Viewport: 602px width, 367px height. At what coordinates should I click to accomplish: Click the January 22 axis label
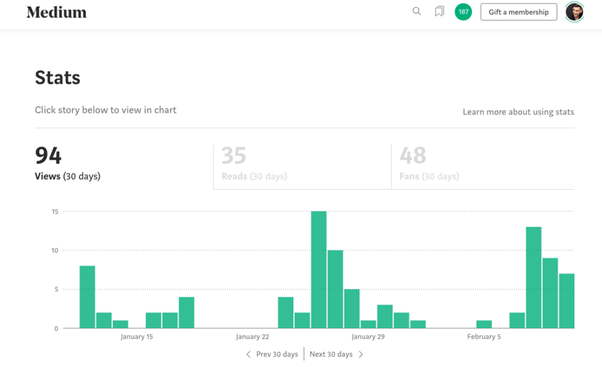[x=252, y=337]
